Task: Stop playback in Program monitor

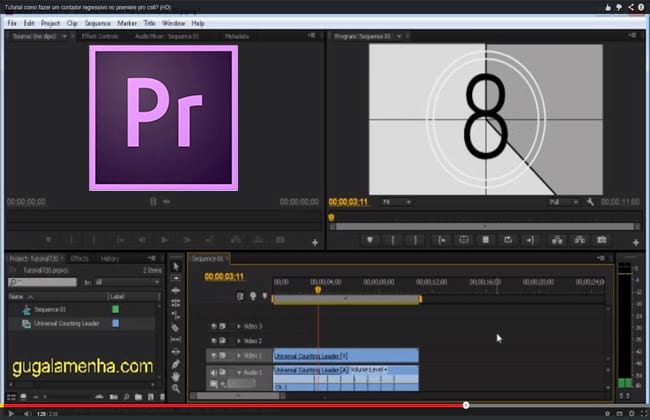Action: point(485,240)
